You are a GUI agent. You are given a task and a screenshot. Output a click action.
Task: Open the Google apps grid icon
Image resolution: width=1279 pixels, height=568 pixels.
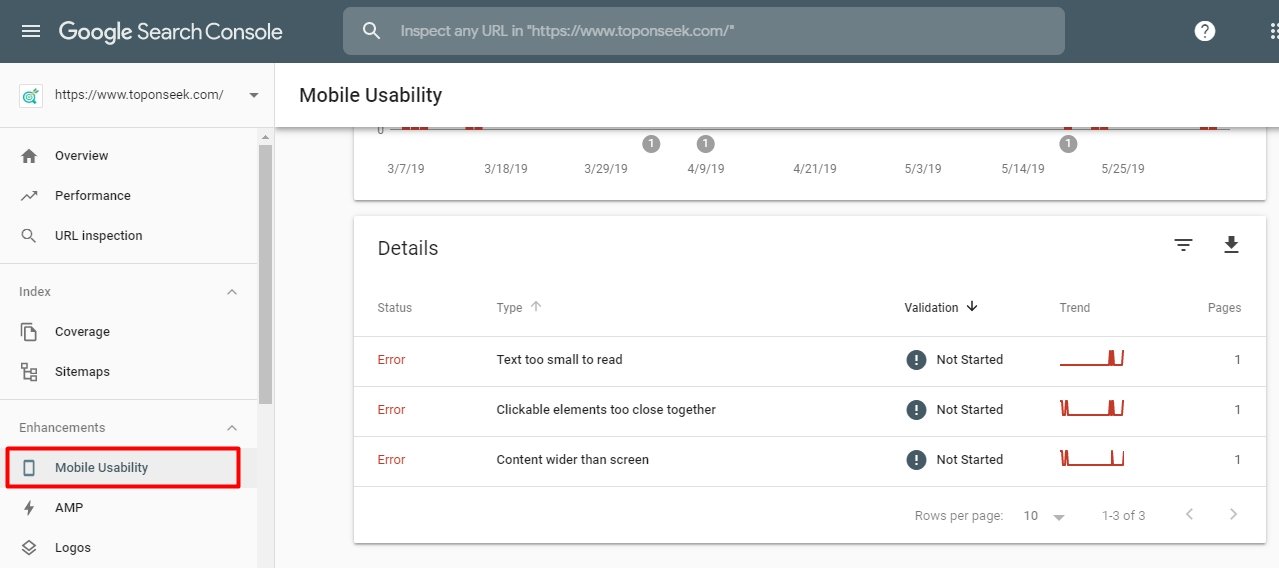click(1272, 31)
